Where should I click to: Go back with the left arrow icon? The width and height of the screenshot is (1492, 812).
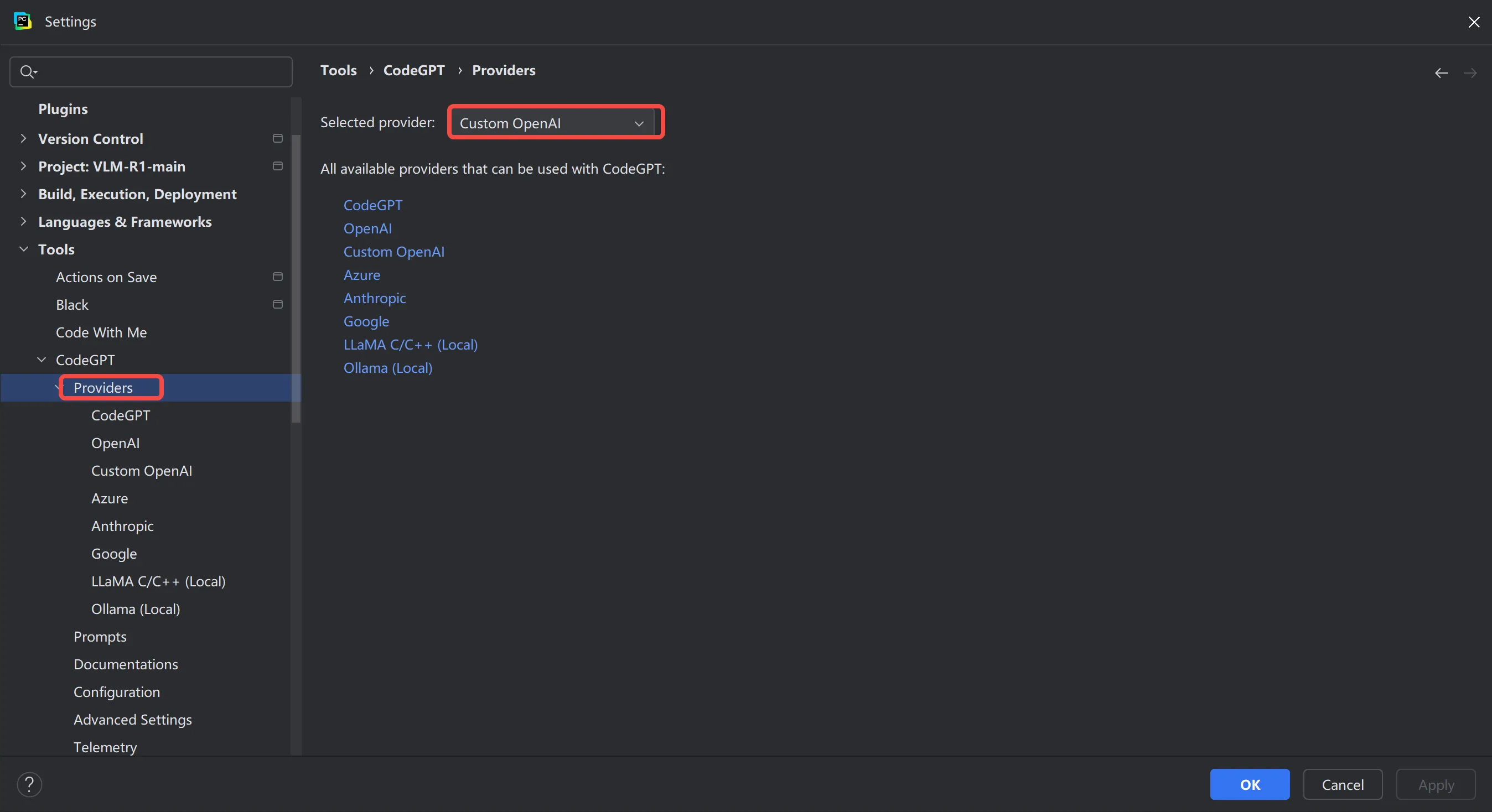coord(1441,73)
